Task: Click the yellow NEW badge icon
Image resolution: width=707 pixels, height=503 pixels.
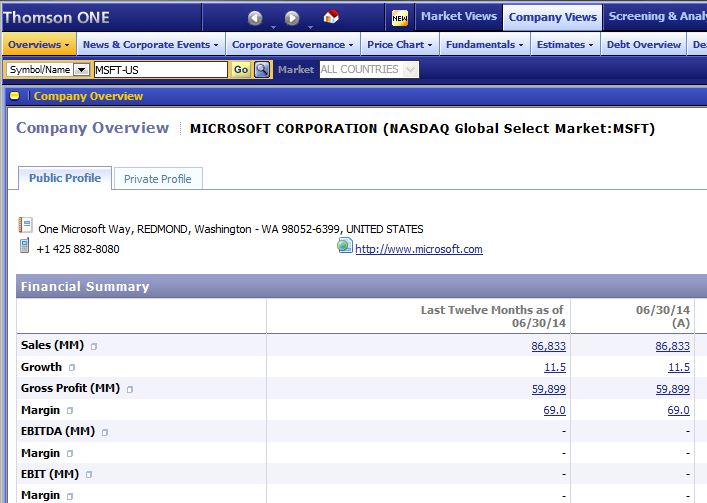Action: [399, 18]
